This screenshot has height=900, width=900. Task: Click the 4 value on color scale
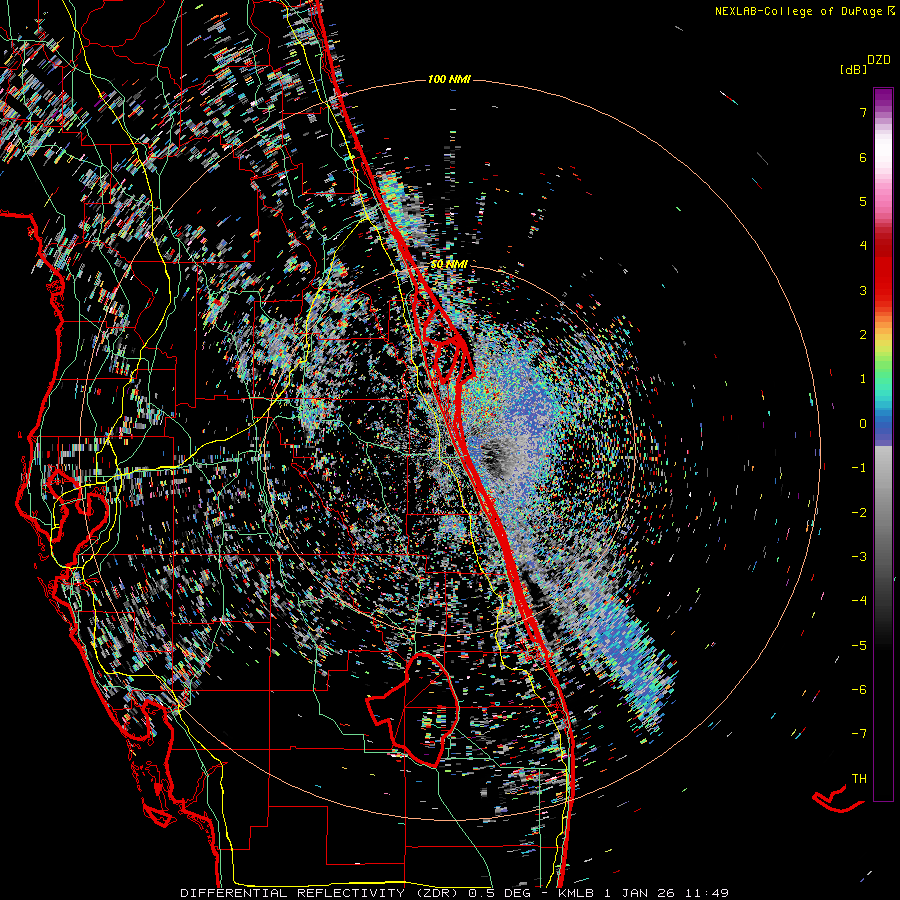click(x=863, y=246)
